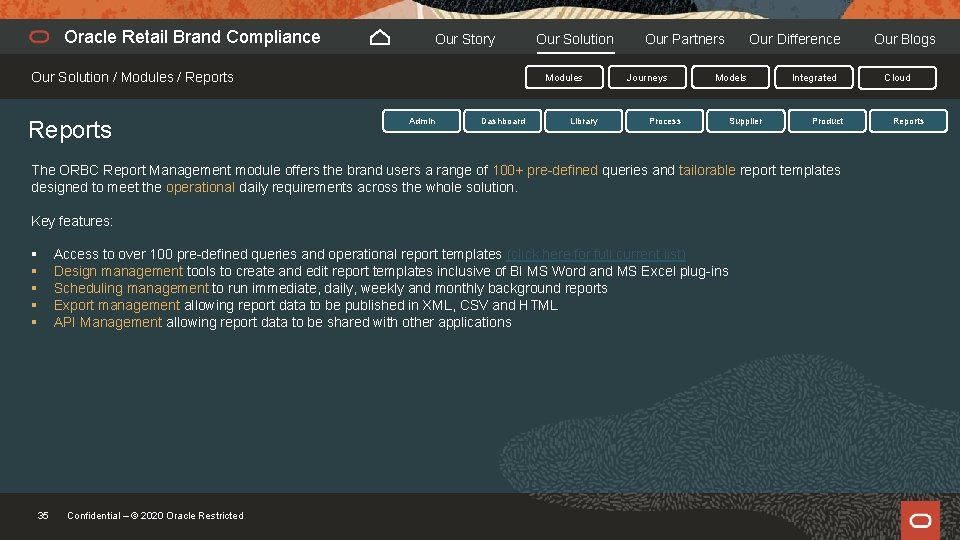Click the 'Scheduling management' highlighted text
Screen dimensions: 960x540
tap(132, 288)
